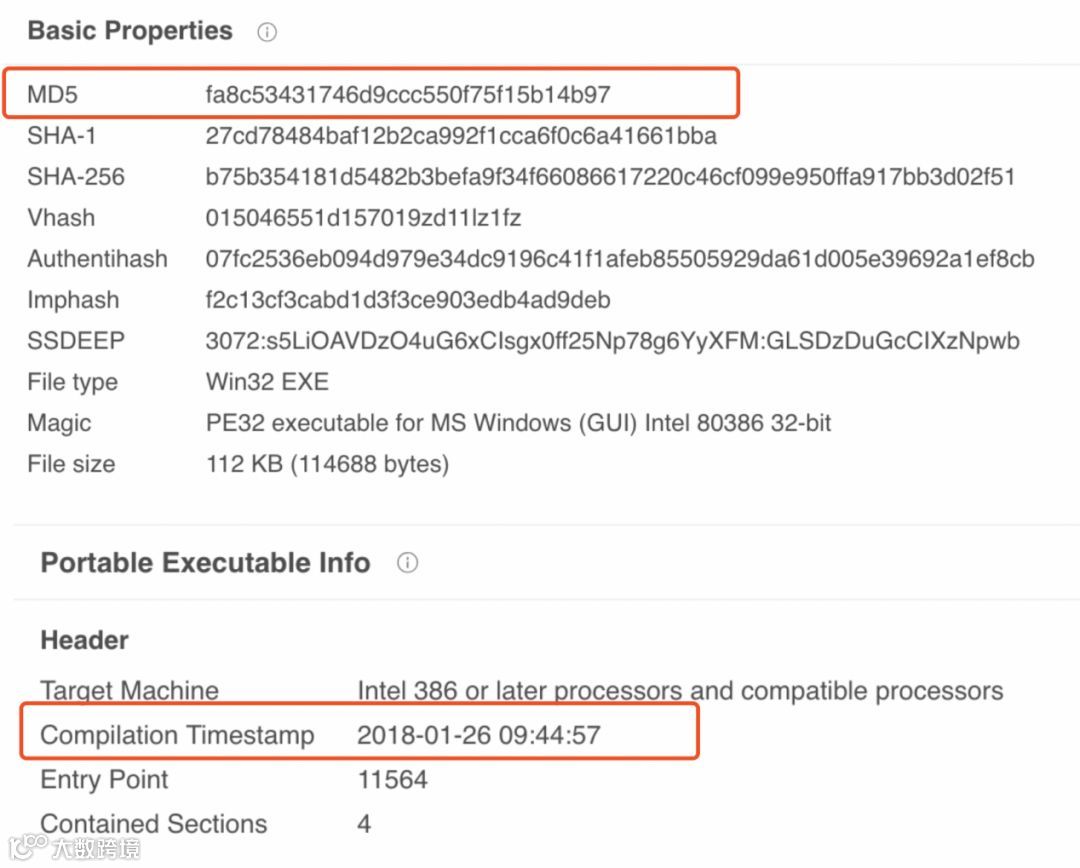The image size is (1080, 868).
Task: Click the Win32 EXE file type value
Action: pyautogui.click(x=267, y=382)
